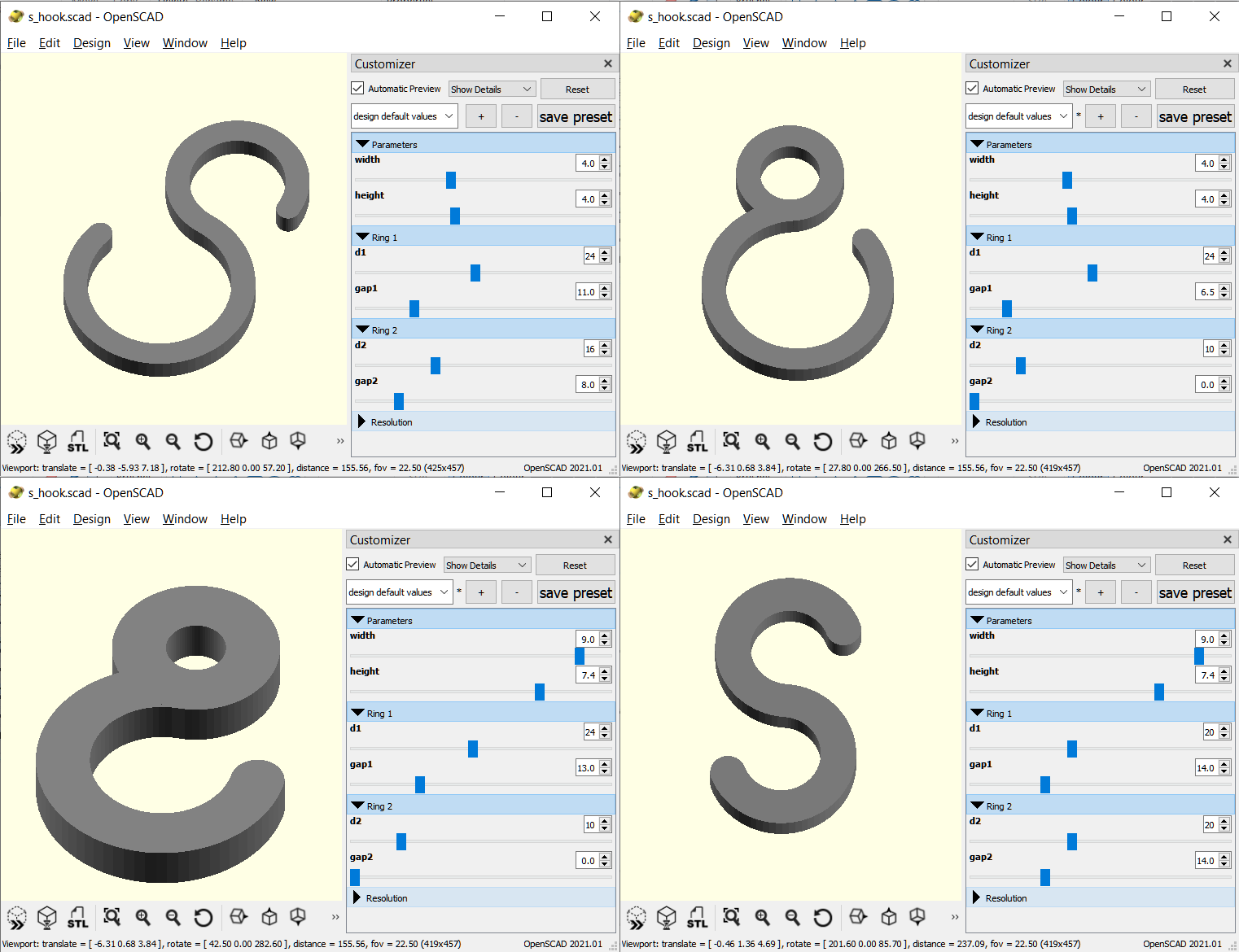Viewport: 1239px width, 952px height.
Task: Zoom out using top-right window toolbar
Action: click(792, 442)
